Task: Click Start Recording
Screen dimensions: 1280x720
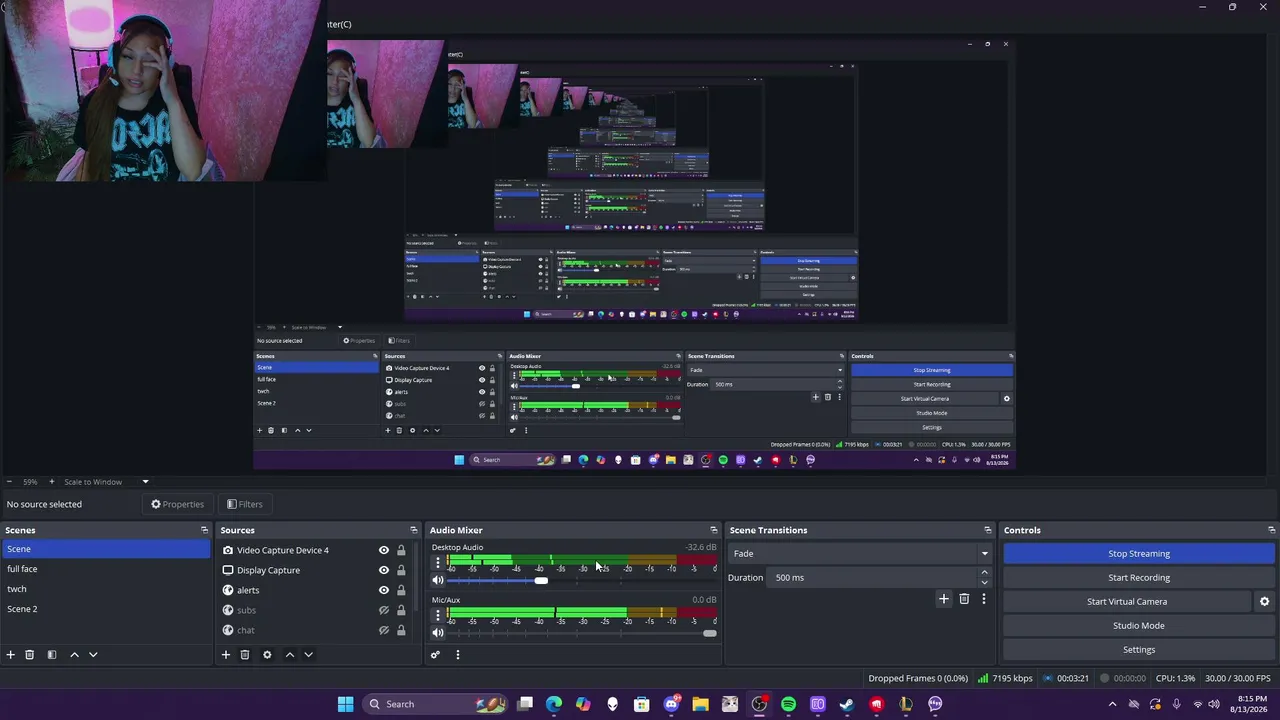Action: click(1139, 578)
